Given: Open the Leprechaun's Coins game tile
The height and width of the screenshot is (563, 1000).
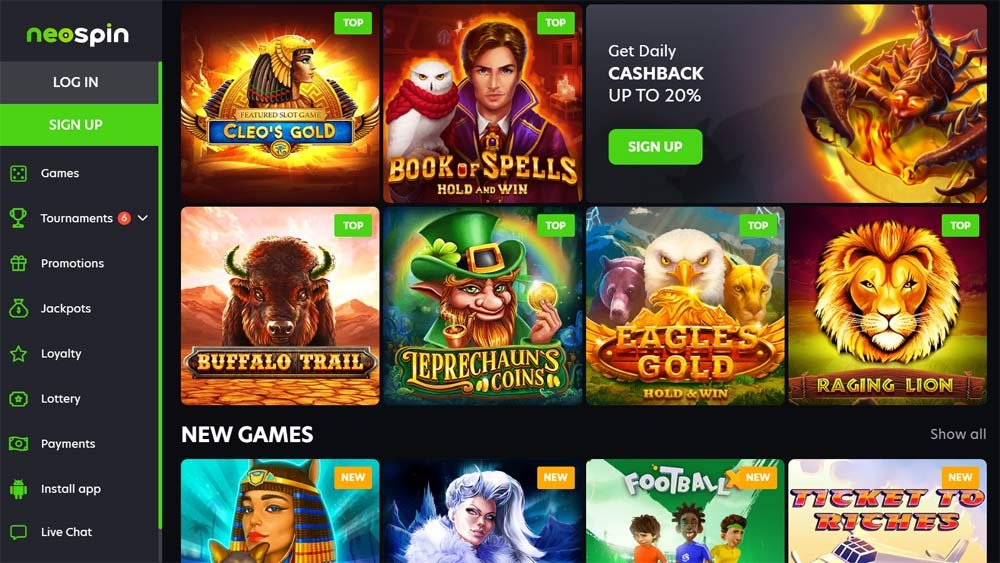Looking at the screenshot, I should [x=483, y=306].
